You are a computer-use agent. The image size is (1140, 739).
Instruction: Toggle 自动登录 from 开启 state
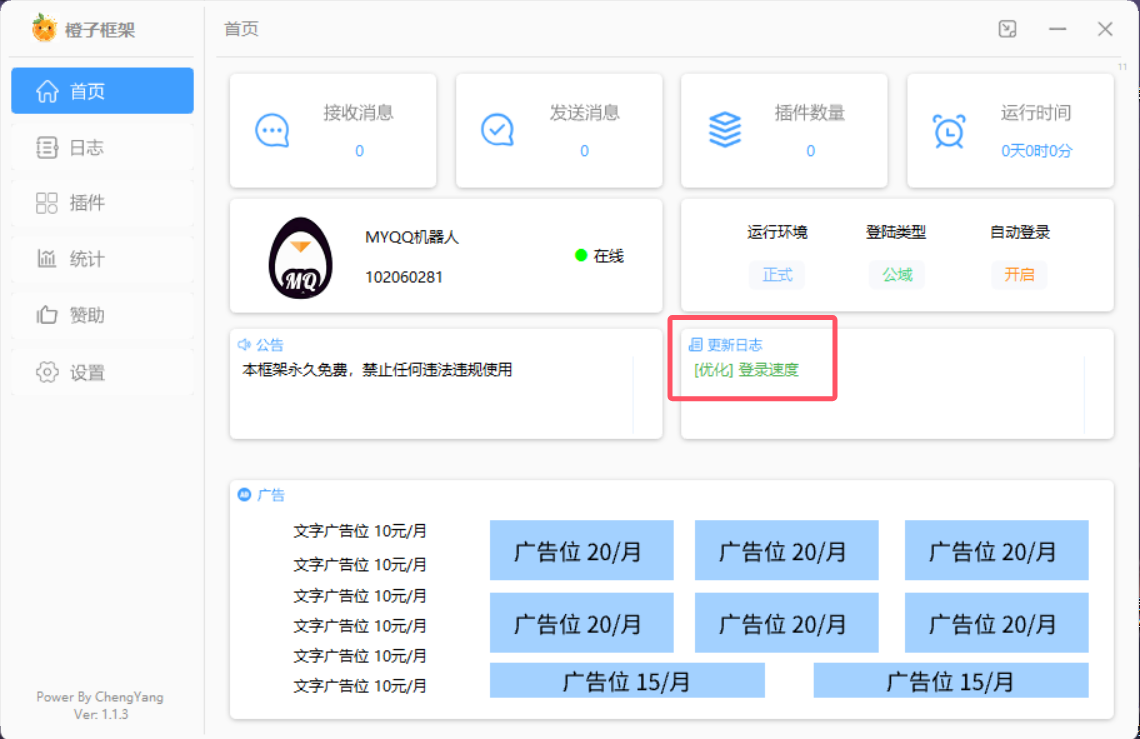[x=1019, y=275]
